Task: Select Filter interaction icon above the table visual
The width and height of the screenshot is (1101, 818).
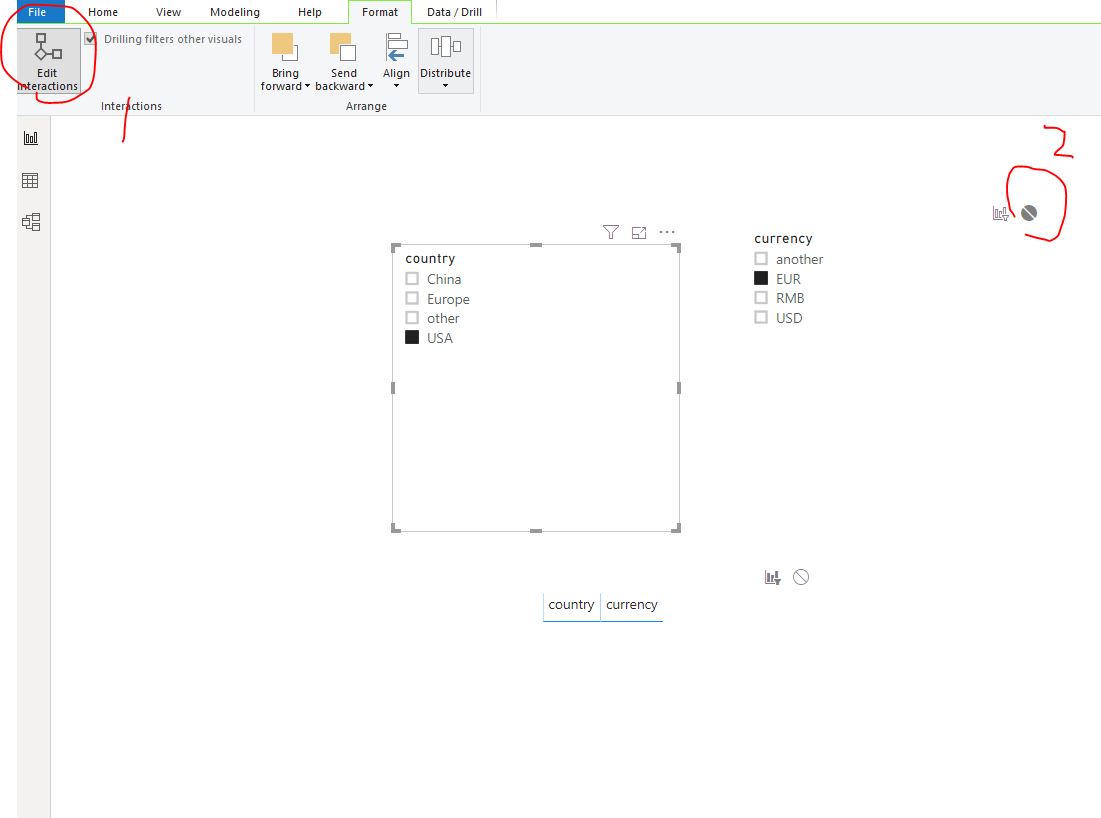Action: pos(772,577)
